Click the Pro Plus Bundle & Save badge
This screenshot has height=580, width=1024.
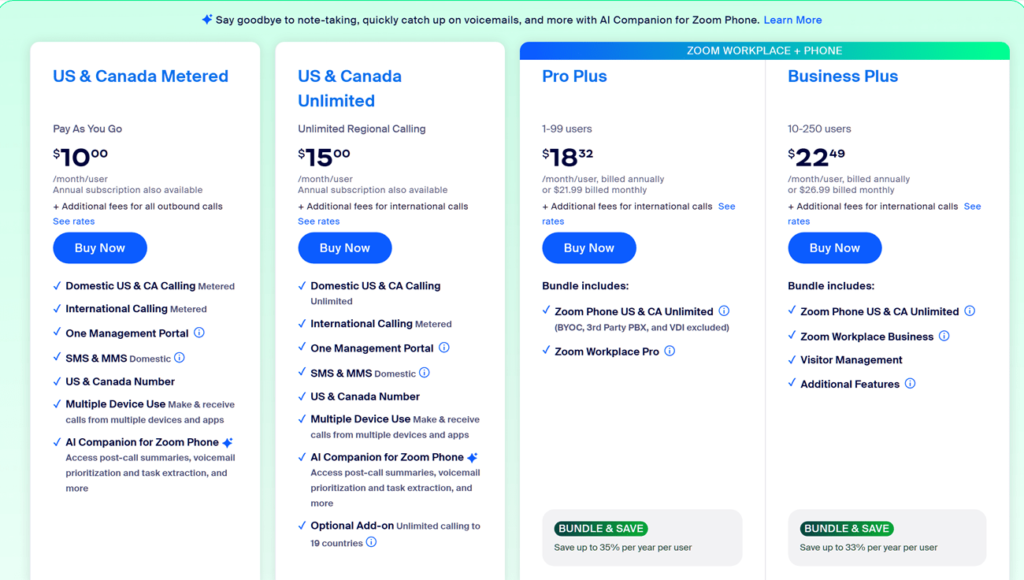click(x=600, y=528)
